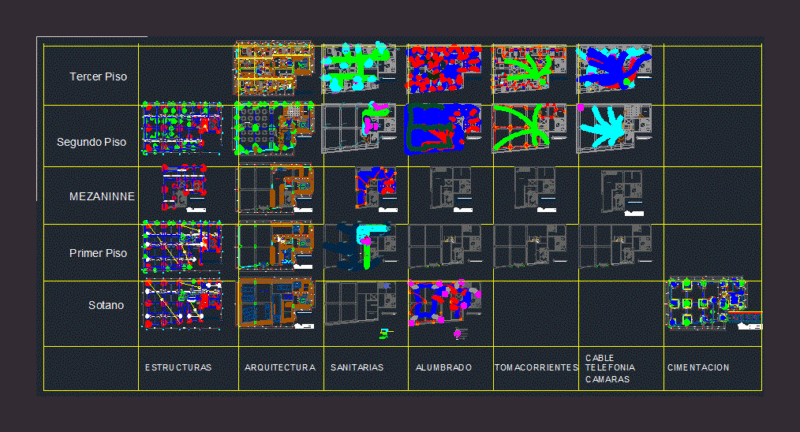Choose the Primer Piso Sanitarias drawing
This screenshot has height=432, width=800.
tap(359, 246)
